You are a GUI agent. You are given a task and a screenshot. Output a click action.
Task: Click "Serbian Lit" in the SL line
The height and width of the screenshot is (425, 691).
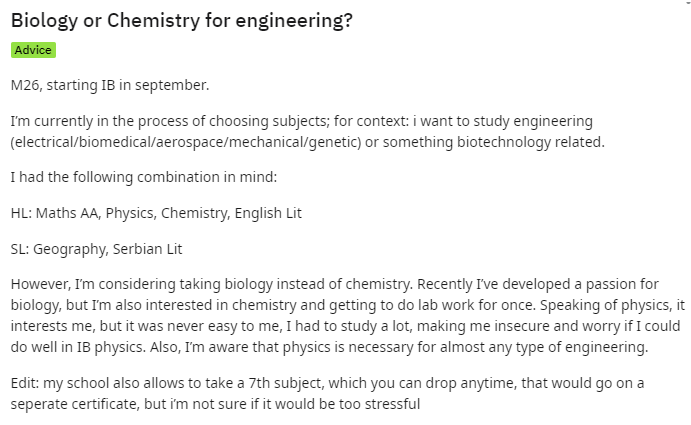coord(148,249)
